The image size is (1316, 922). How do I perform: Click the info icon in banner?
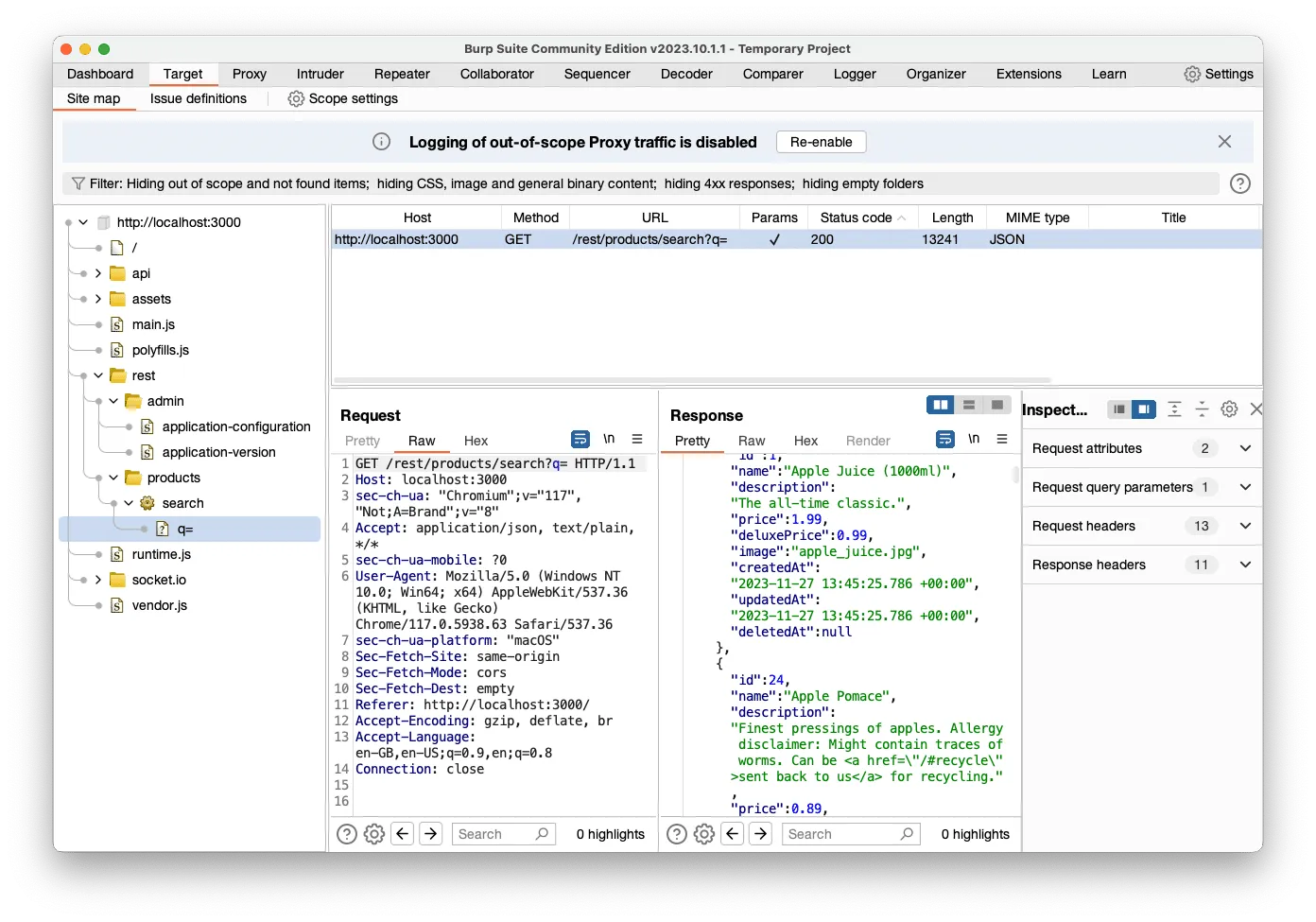(x=381, y=142)
